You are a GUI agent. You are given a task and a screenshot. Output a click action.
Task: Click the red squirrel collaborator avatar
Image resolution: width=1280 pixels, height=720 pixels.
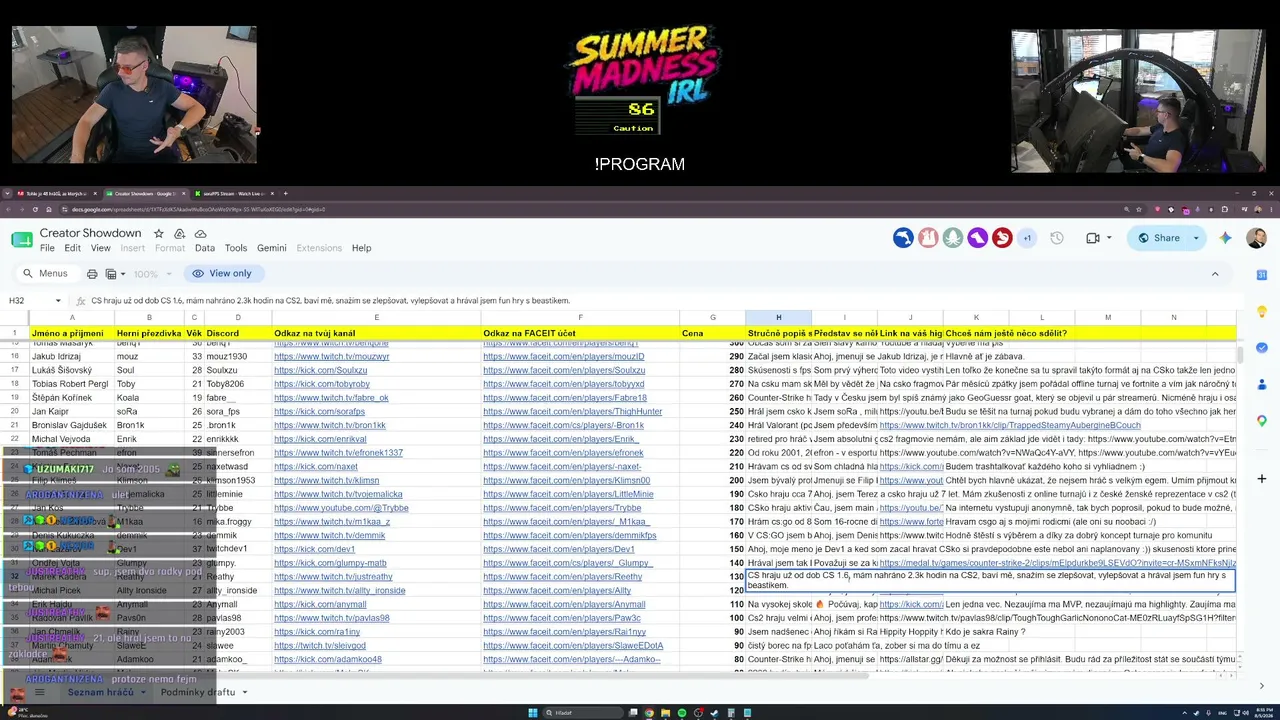pos(1001,238)
